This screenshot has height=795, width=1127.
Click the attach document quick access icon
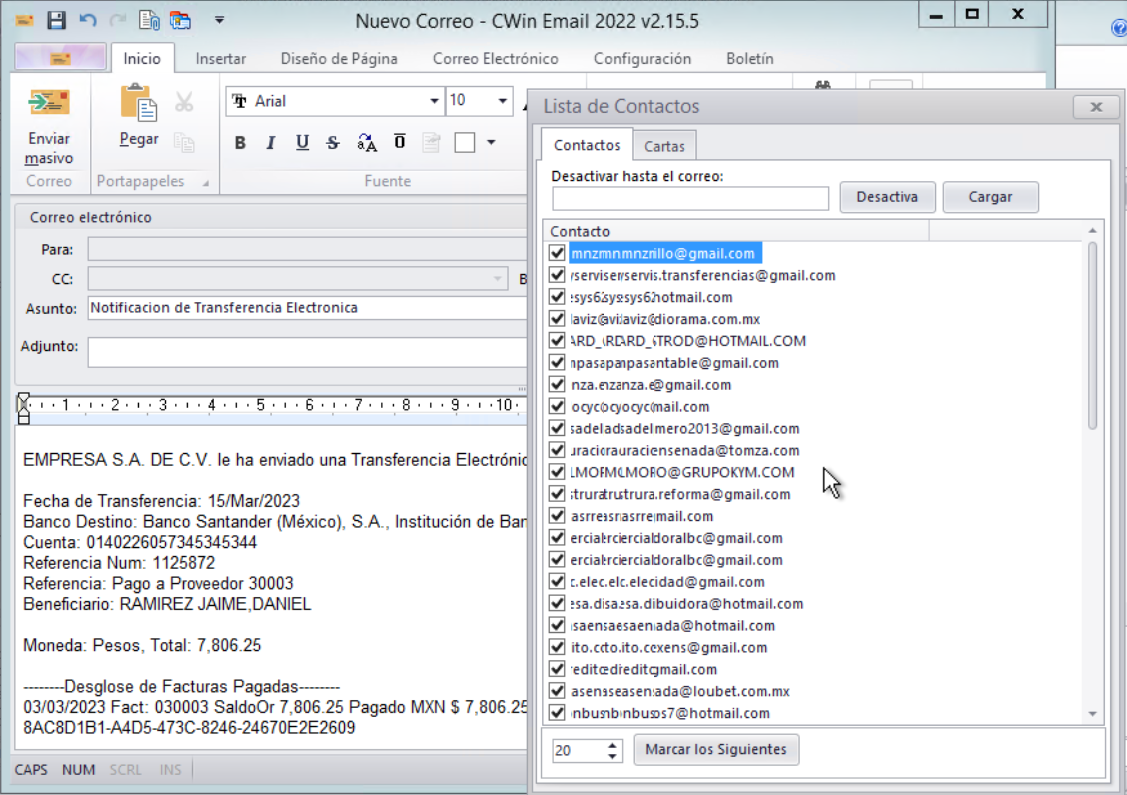pos(149,20)
